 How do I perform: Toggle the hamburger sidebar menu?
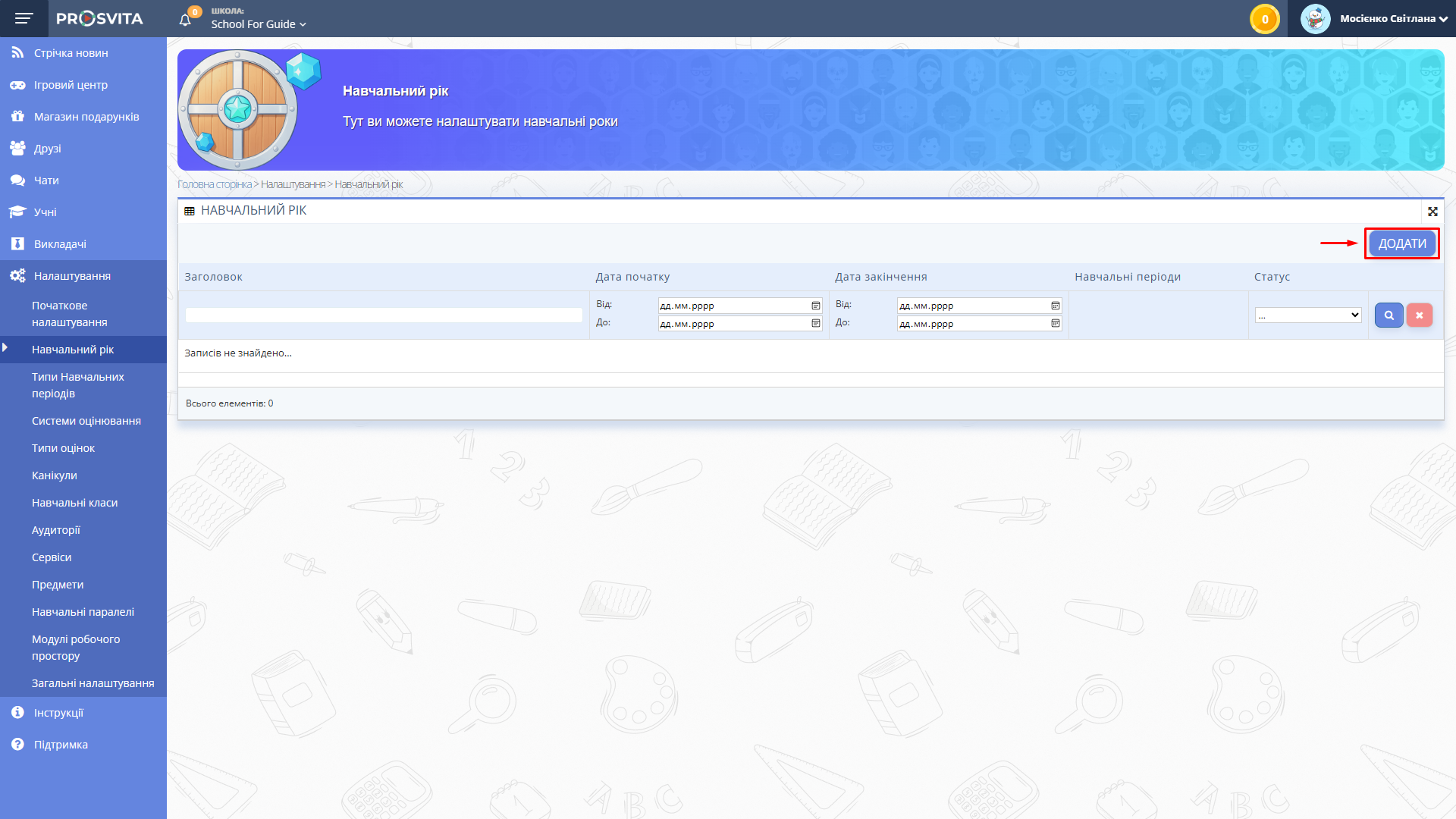click(24, 18)
